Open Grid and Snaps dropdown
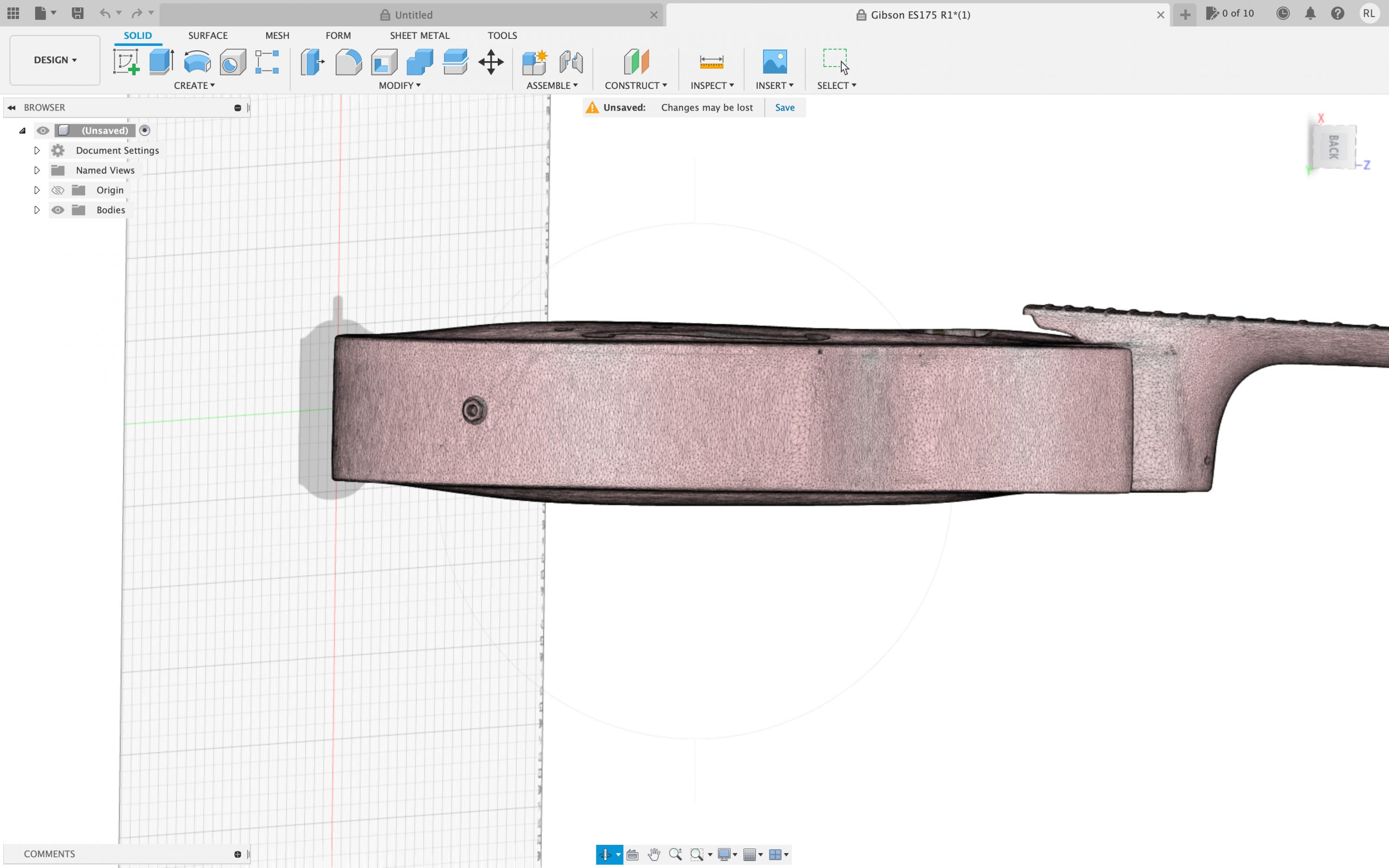This screenshot has height=868, width=1389. pos(753,854)
